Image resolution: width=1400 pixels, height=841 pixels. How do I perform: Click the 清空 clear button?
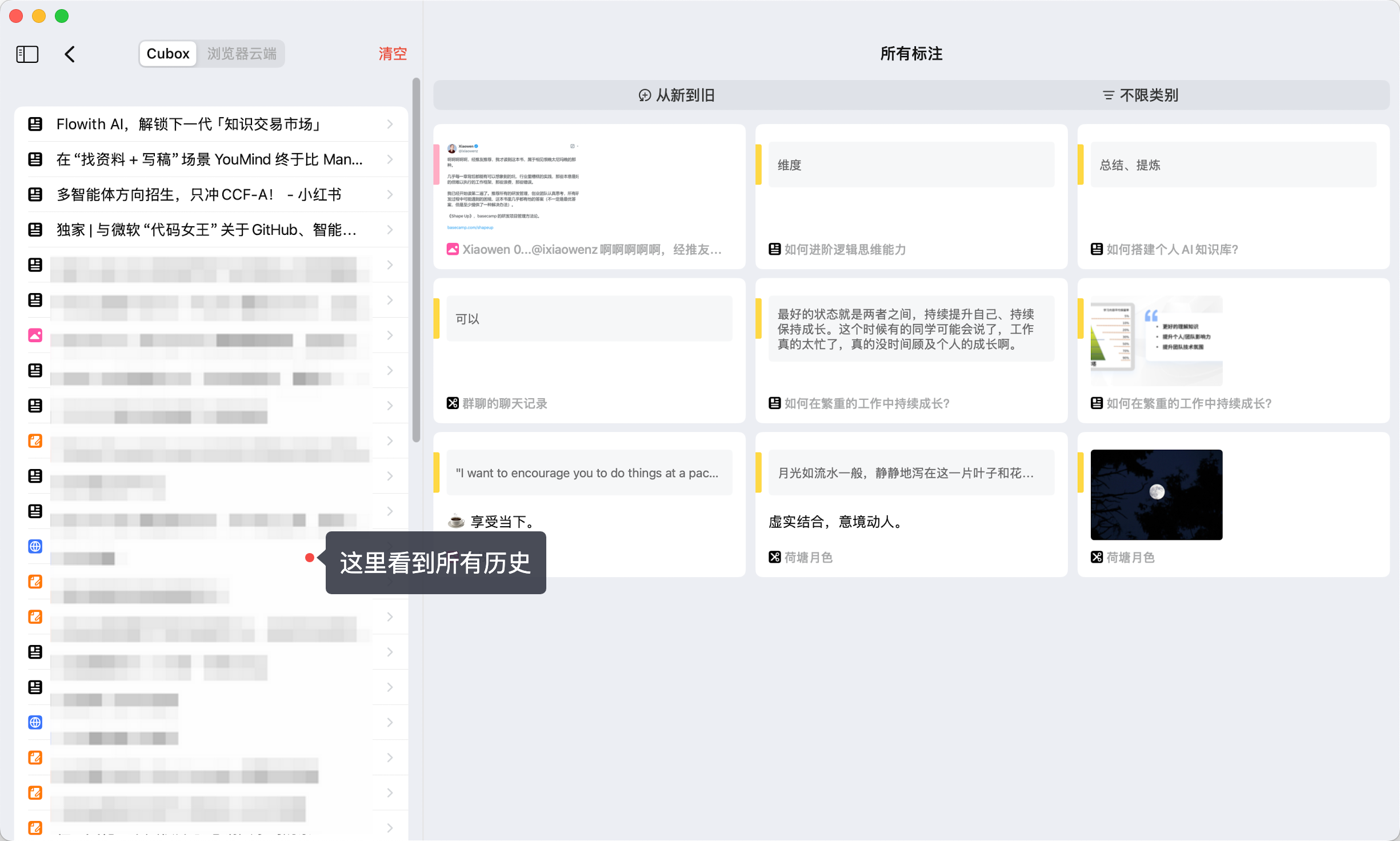coord(392,53)
